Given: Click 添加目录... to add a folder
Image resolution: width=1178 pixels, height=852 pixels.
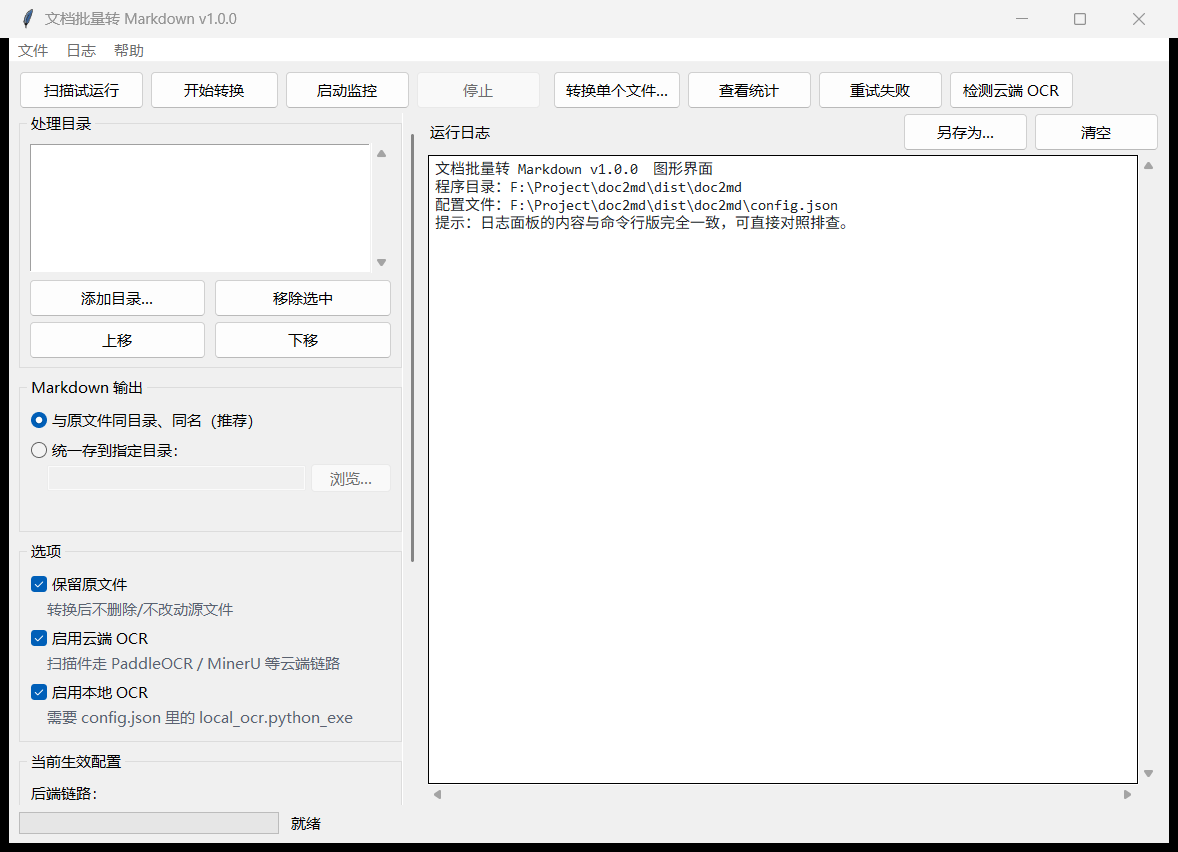Looking at the screenshot, I should (117, 298).
